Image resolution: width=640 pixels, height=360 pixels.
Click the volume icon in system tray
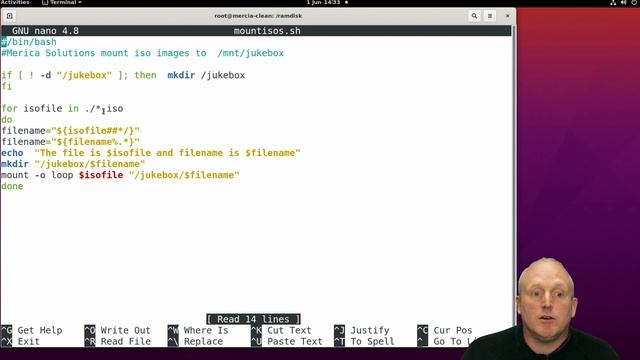[x=623, y=2]
